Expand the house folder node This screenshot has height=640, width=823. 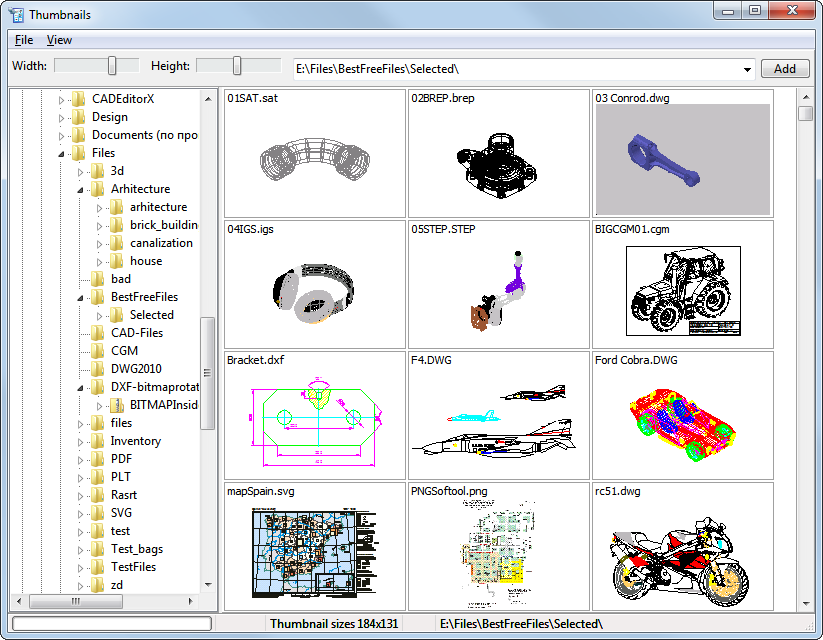[x=99, y=261]
